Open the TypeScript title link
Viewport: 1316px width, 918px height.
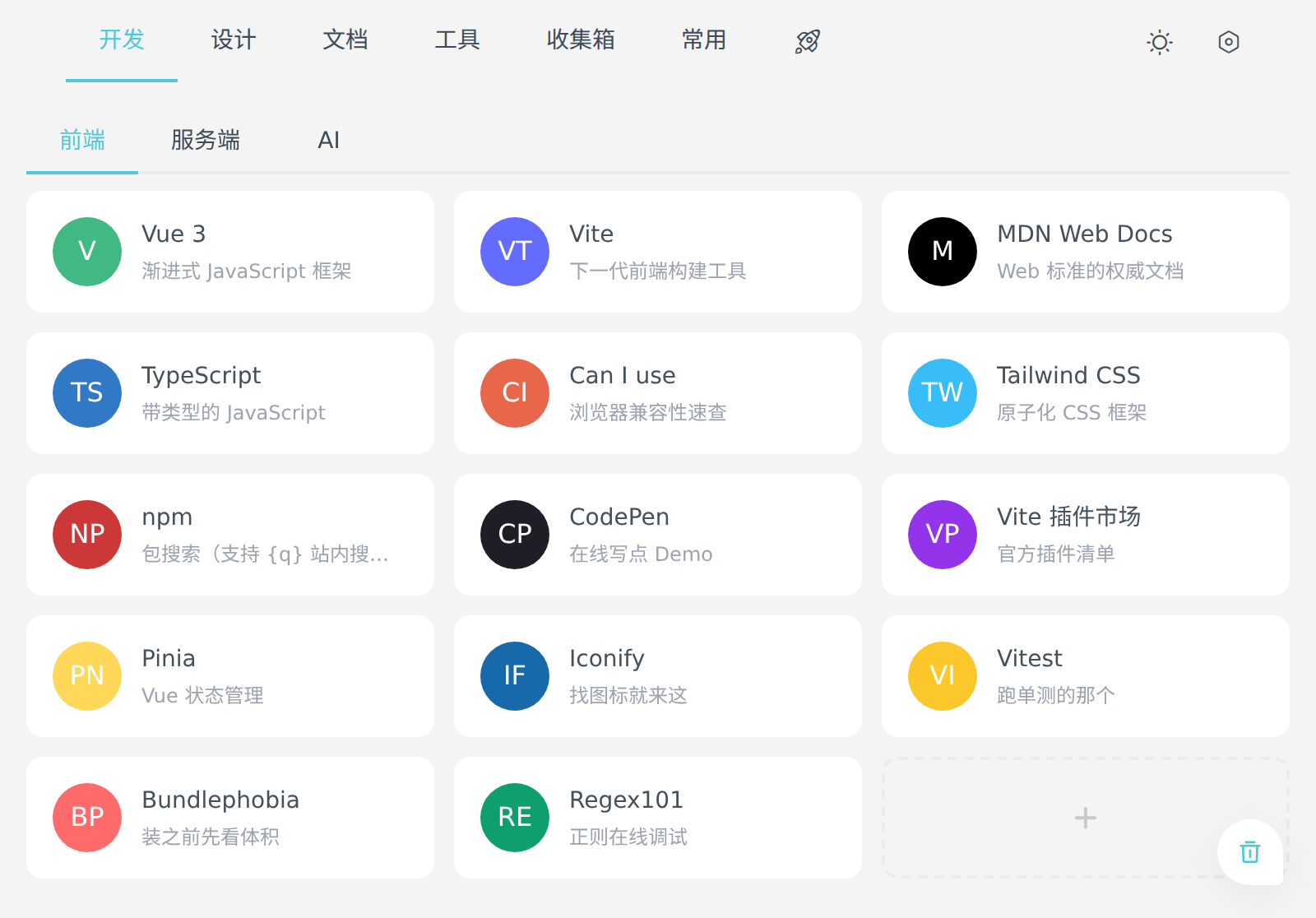(202, 376)
